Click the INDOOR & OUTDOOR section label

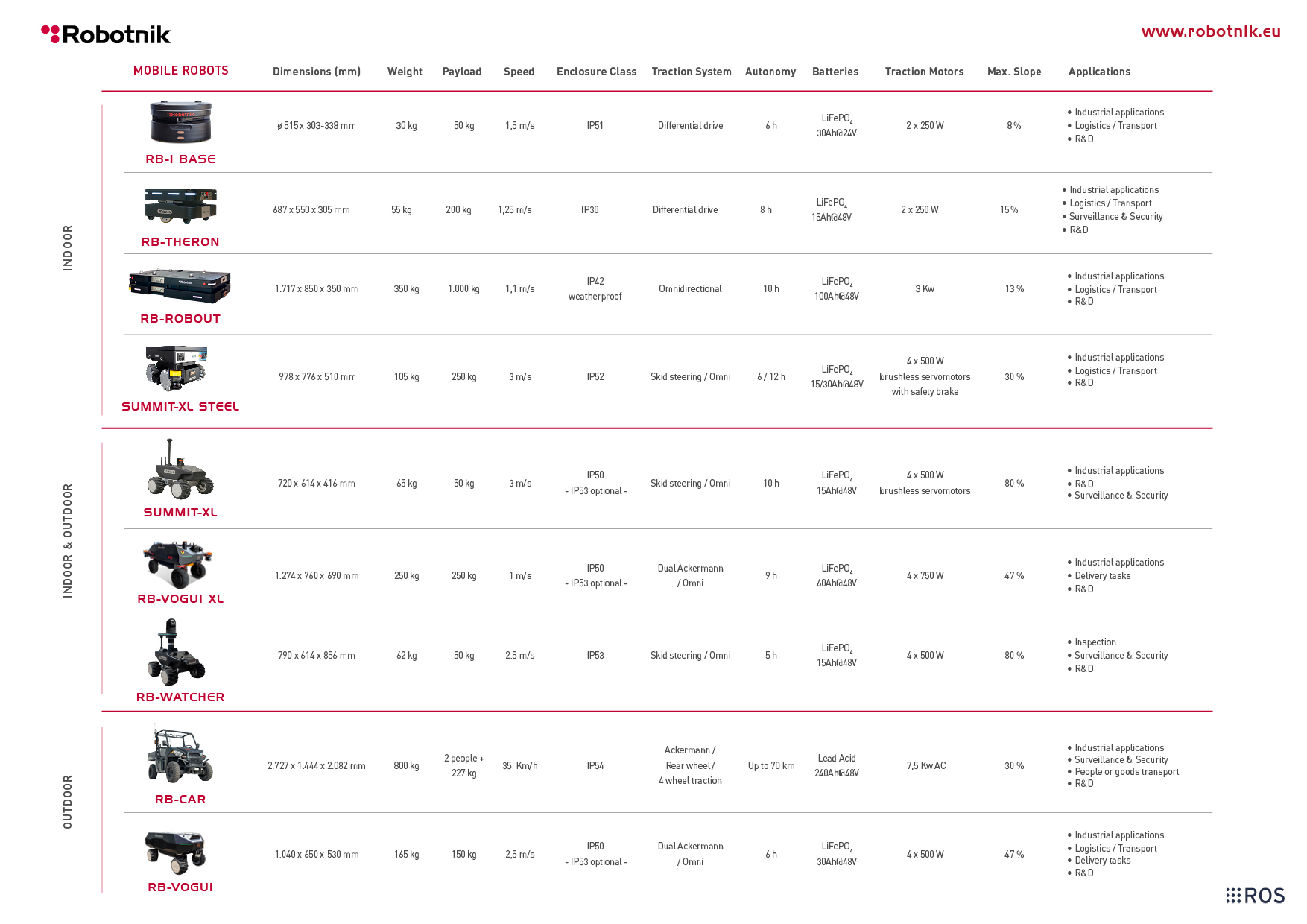68,541
